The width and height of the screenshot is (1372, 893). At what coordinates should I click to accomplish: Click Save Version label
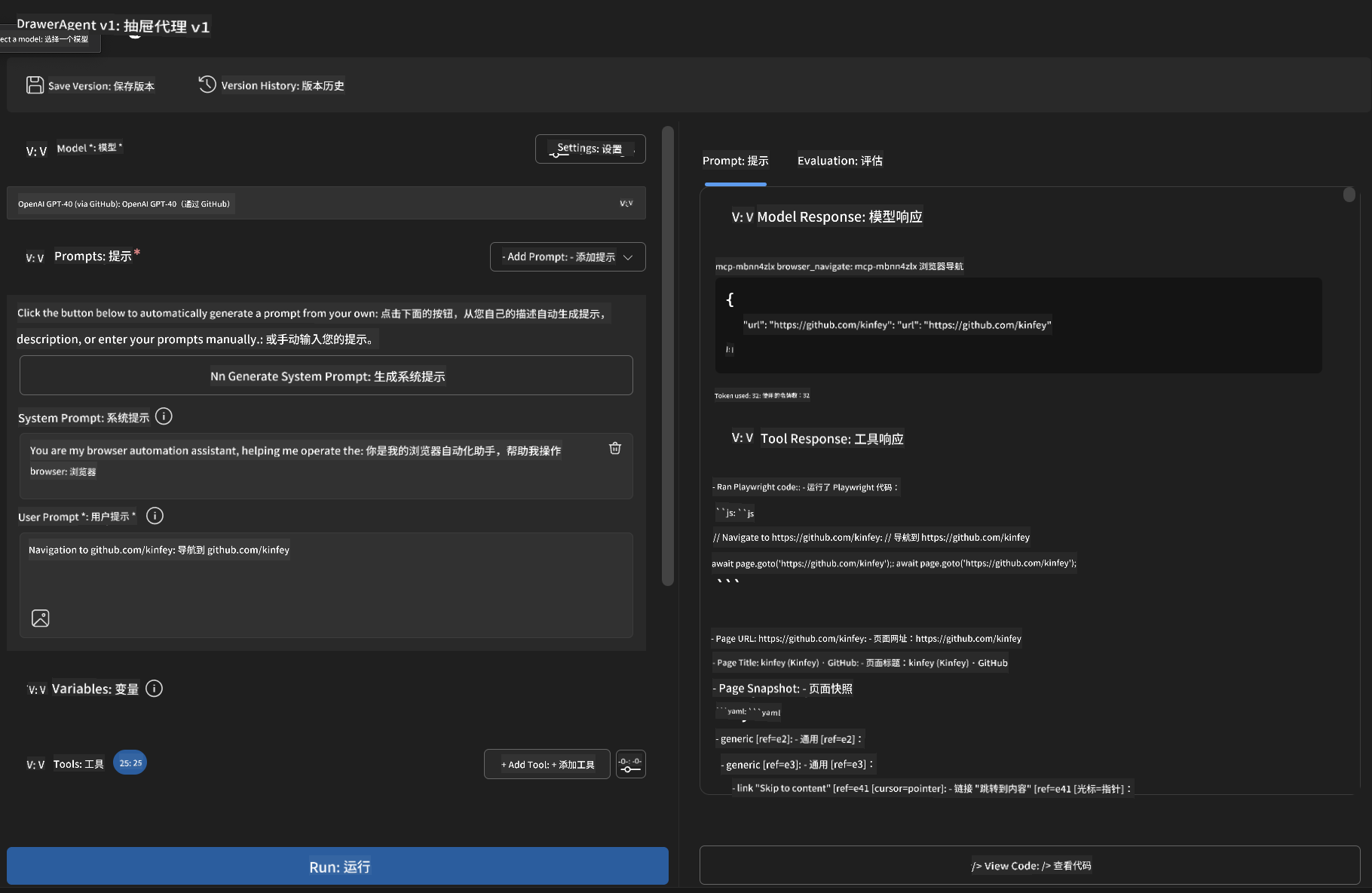(101, 86)
